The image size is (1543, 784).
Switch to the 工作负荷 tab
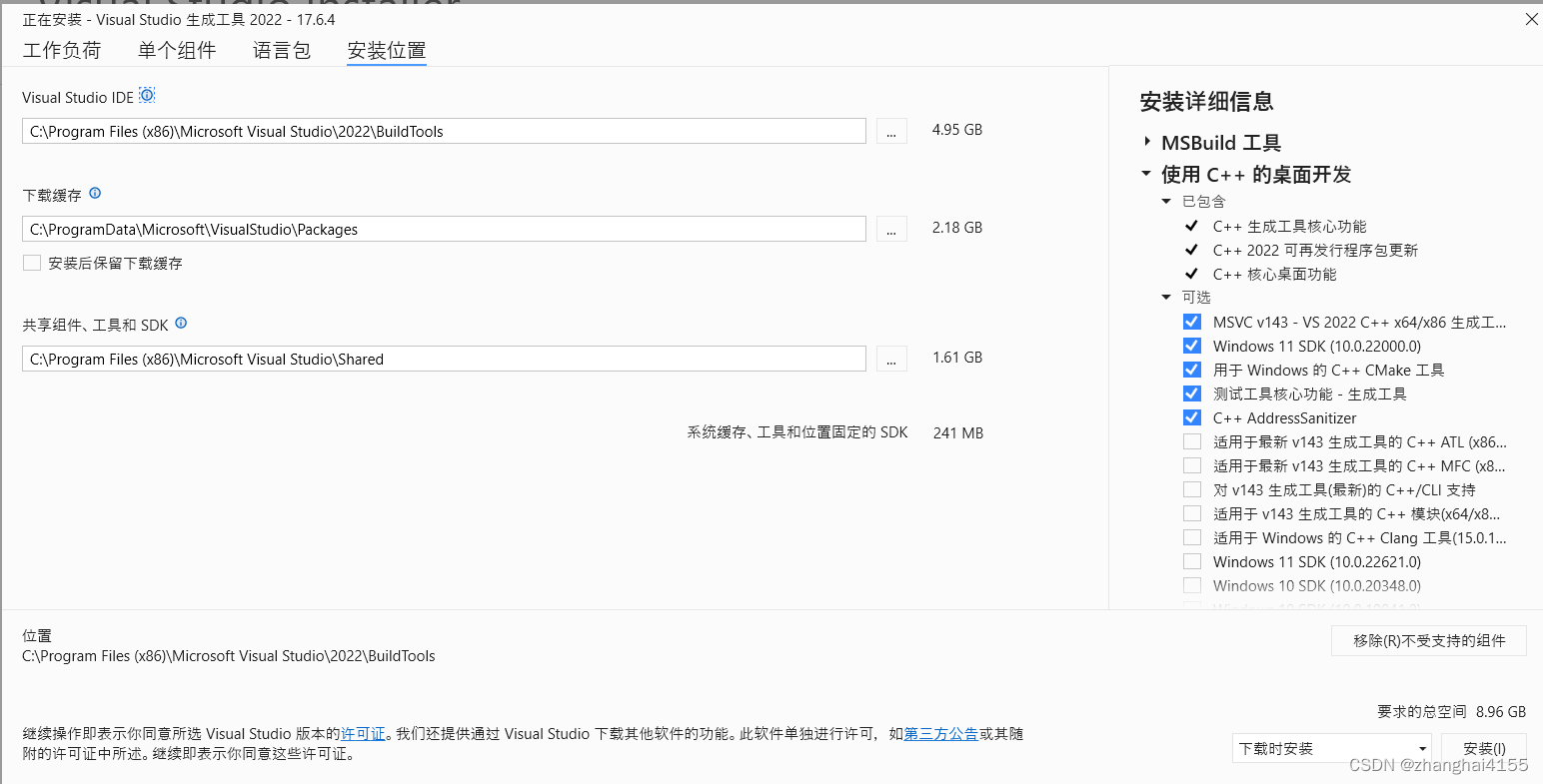tap(62, 51)
